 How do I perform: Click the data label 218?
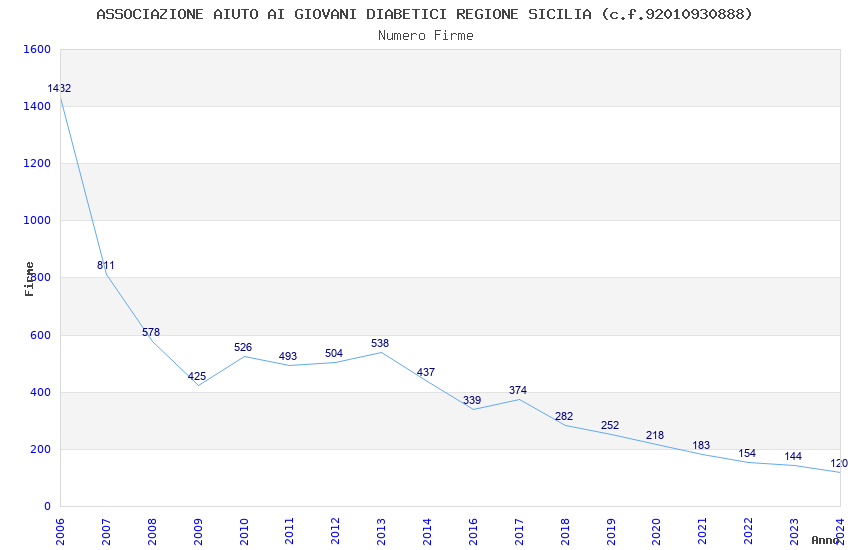coord(655,435)
